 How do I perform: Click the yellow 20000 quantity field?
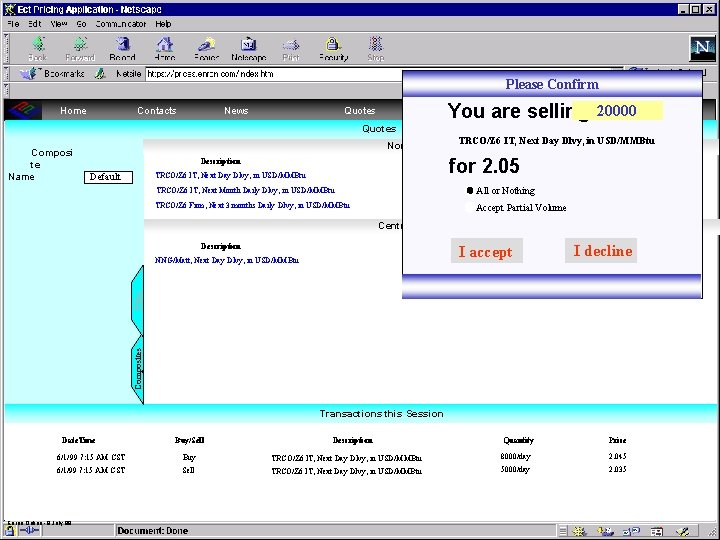(617, 111)
